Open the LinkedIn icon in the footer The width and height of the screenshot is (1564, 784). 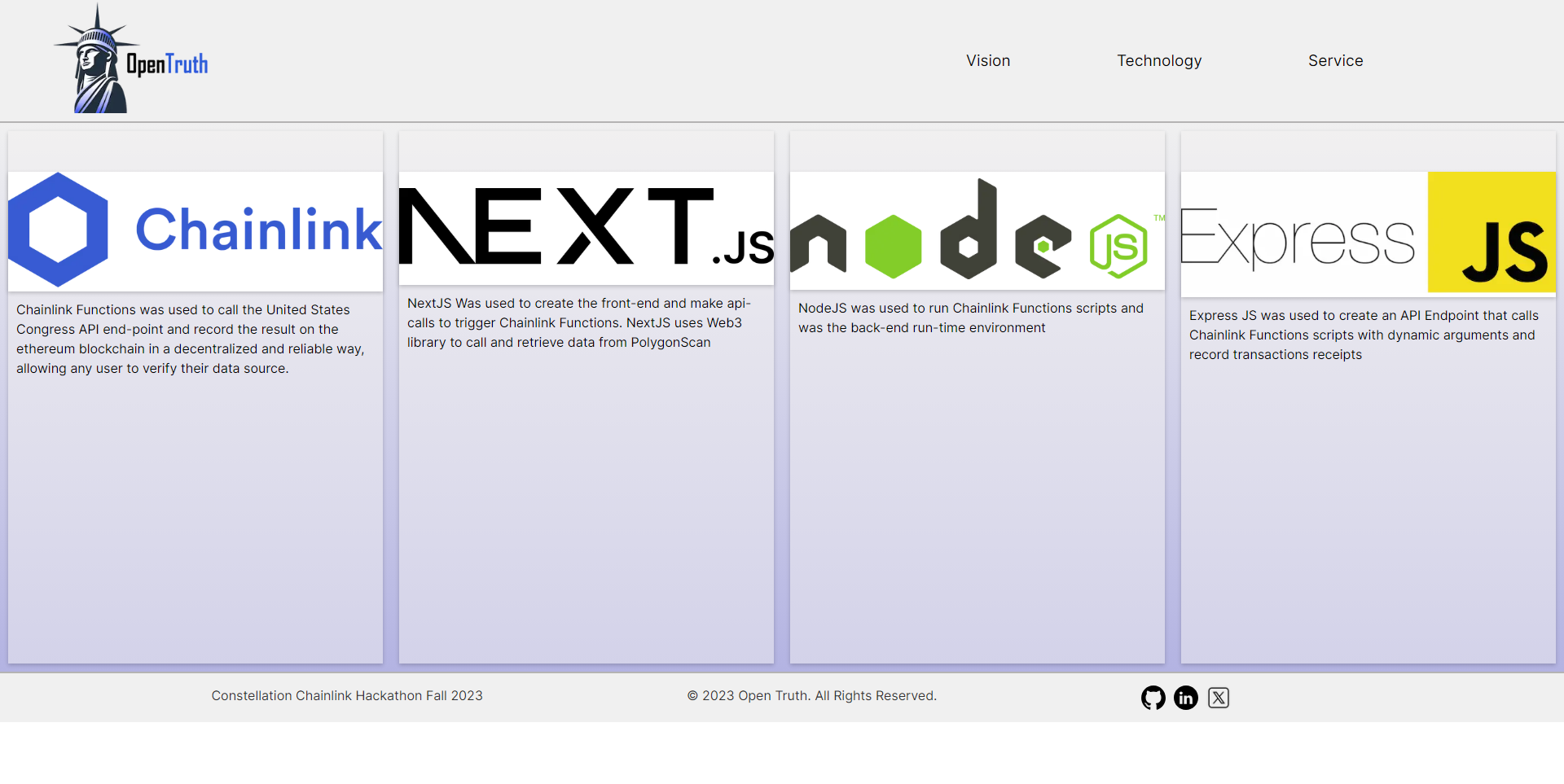click(1186, 698)
